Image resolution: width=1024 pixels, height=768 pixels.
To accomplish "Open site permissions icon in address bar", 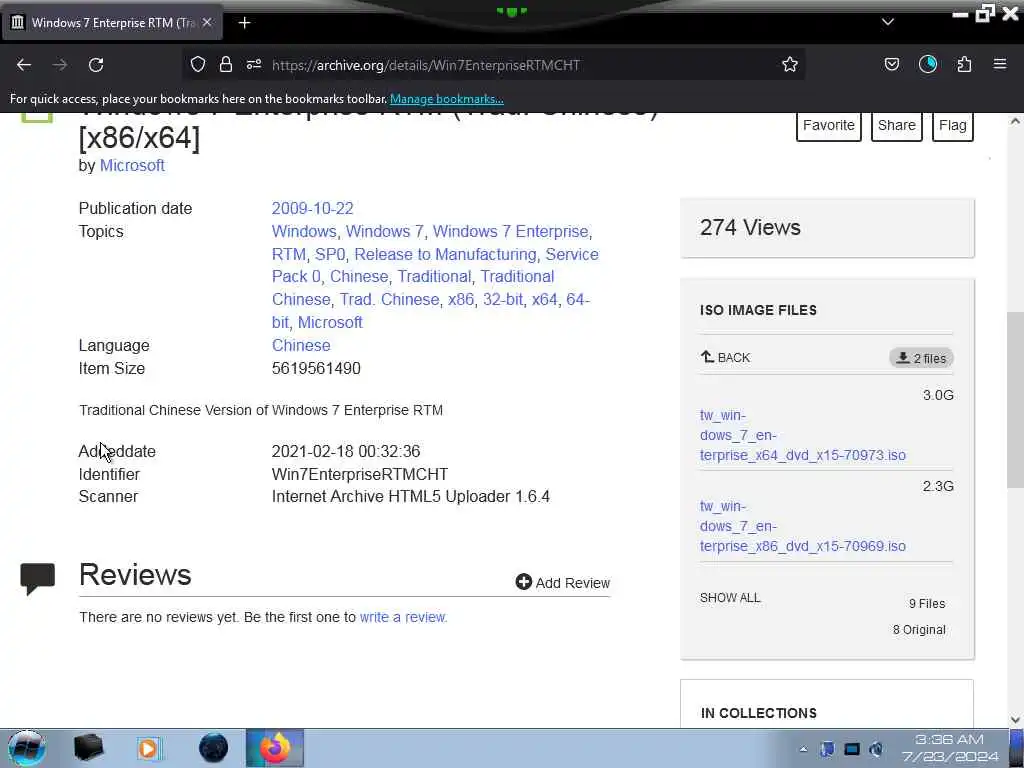I will tap(254, 65).
